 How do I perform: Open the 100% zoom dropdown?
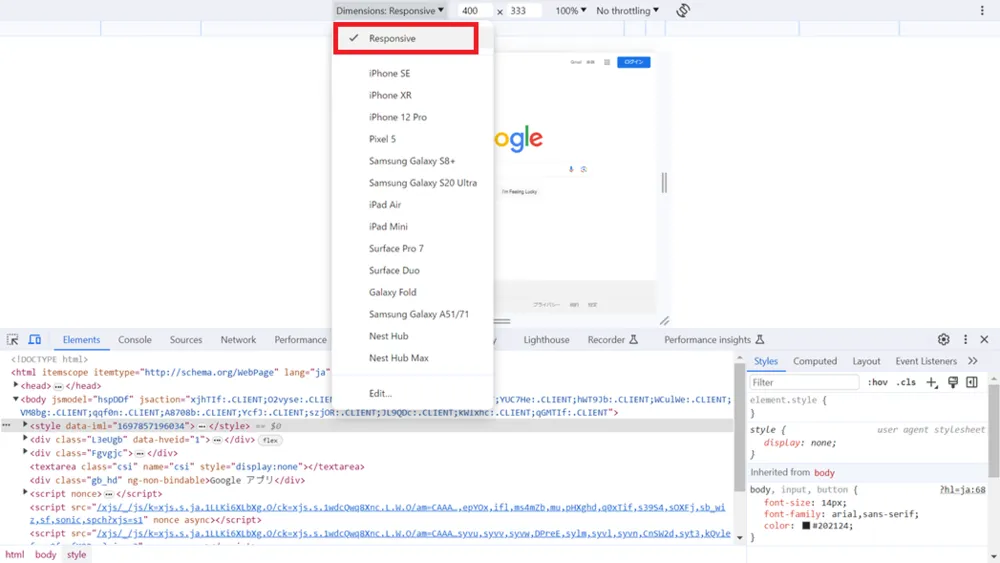(570, 11)
